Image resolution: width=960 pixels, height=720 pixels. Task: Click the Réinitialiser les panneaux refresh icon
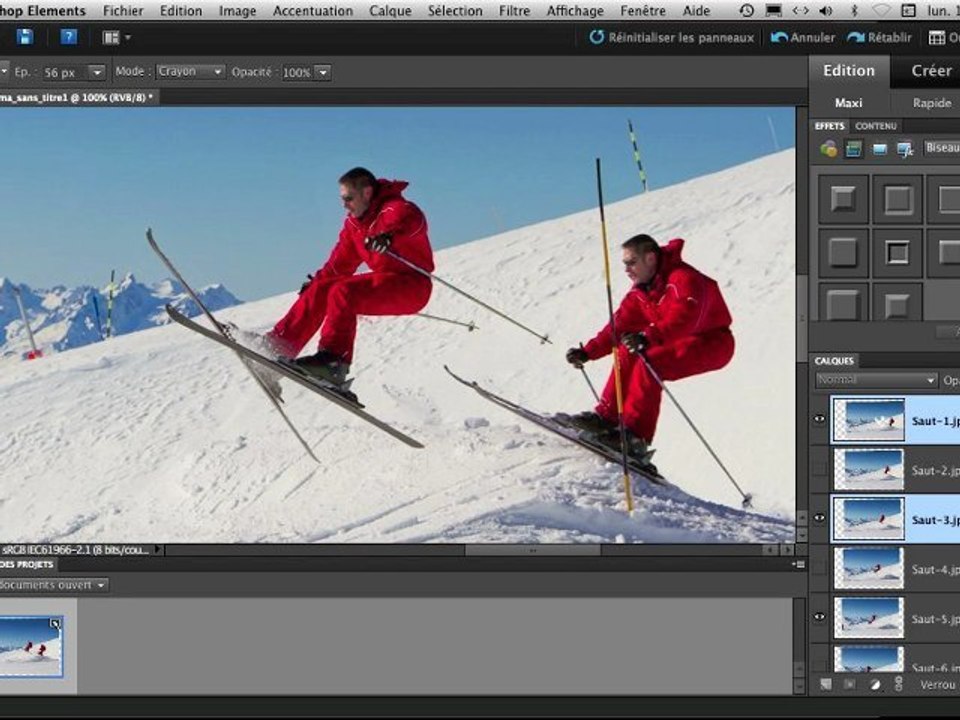(596, 37)
